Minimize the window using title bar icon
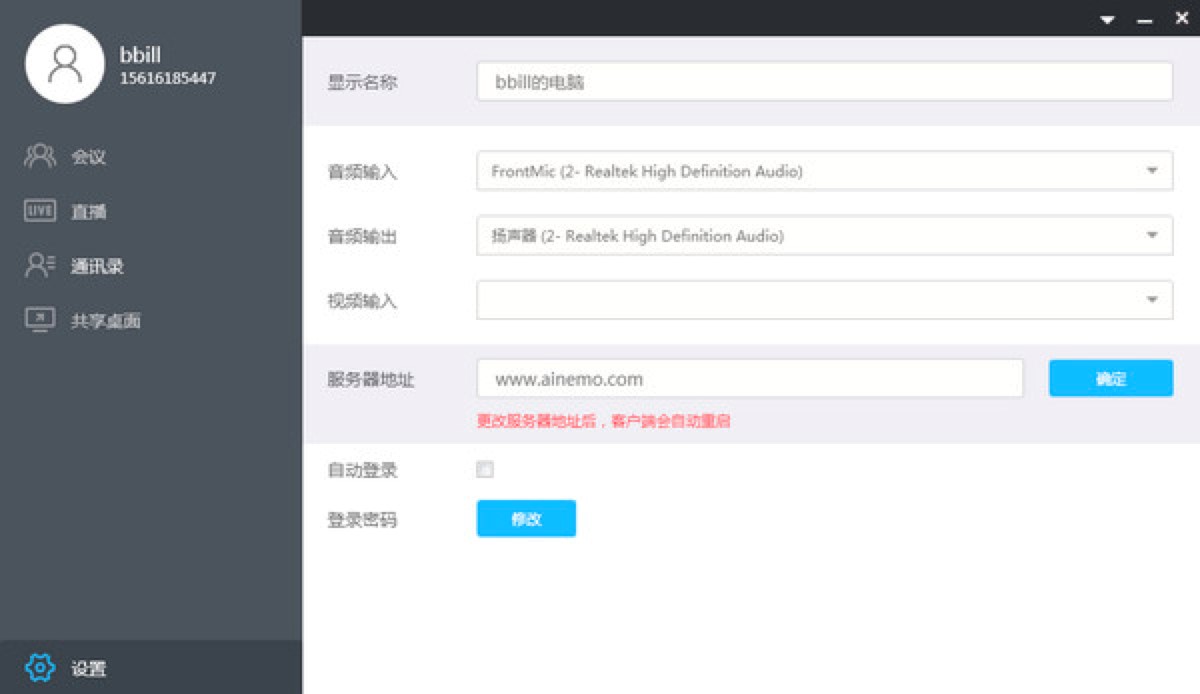This screenshot has width=1200, height=694. [1144, 19]
